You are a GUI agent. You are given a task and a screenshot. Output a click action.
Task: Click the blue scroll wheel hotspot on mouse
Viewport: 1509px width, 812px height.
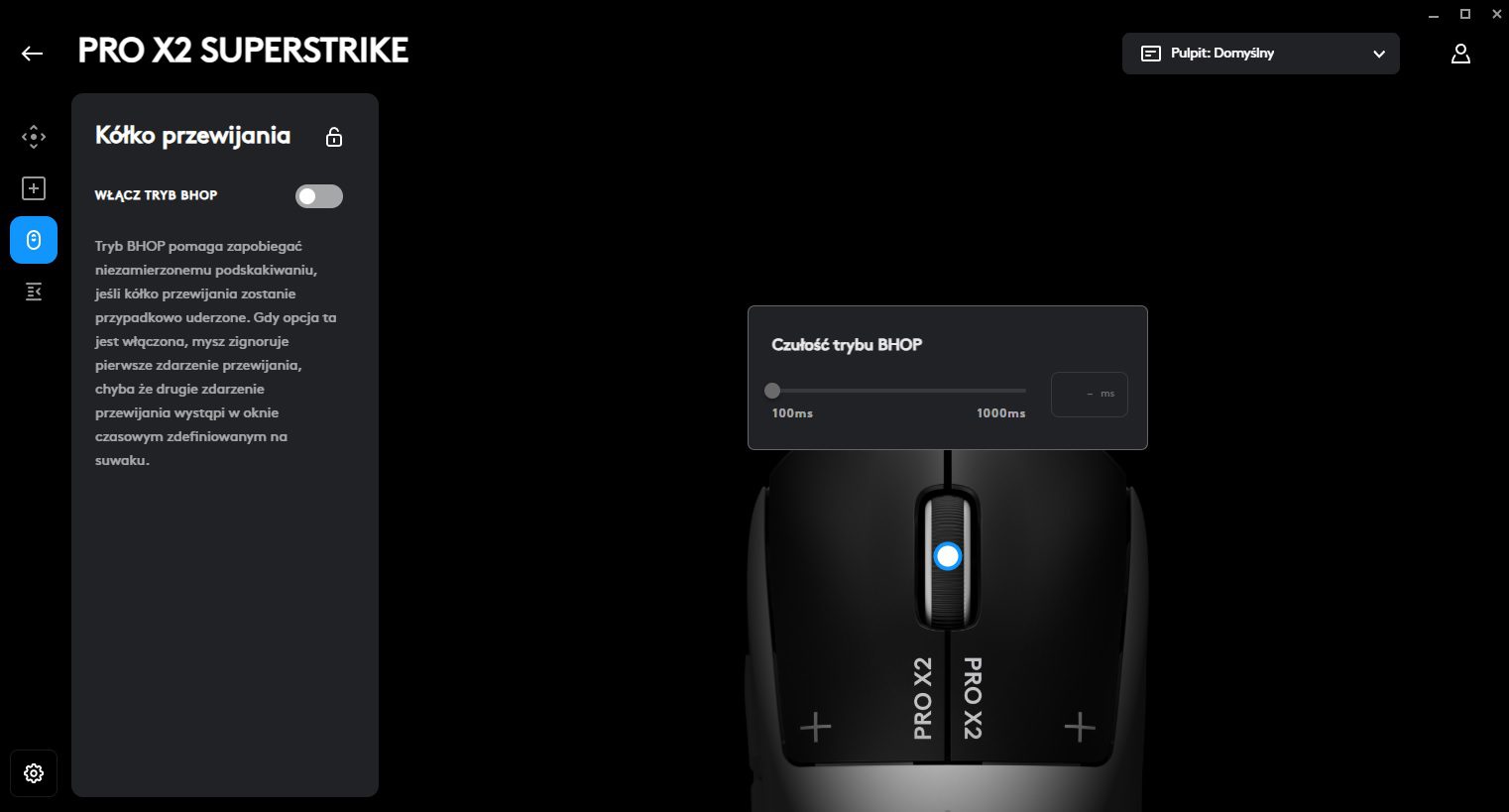pyautogui.click(x=948, y=556)
